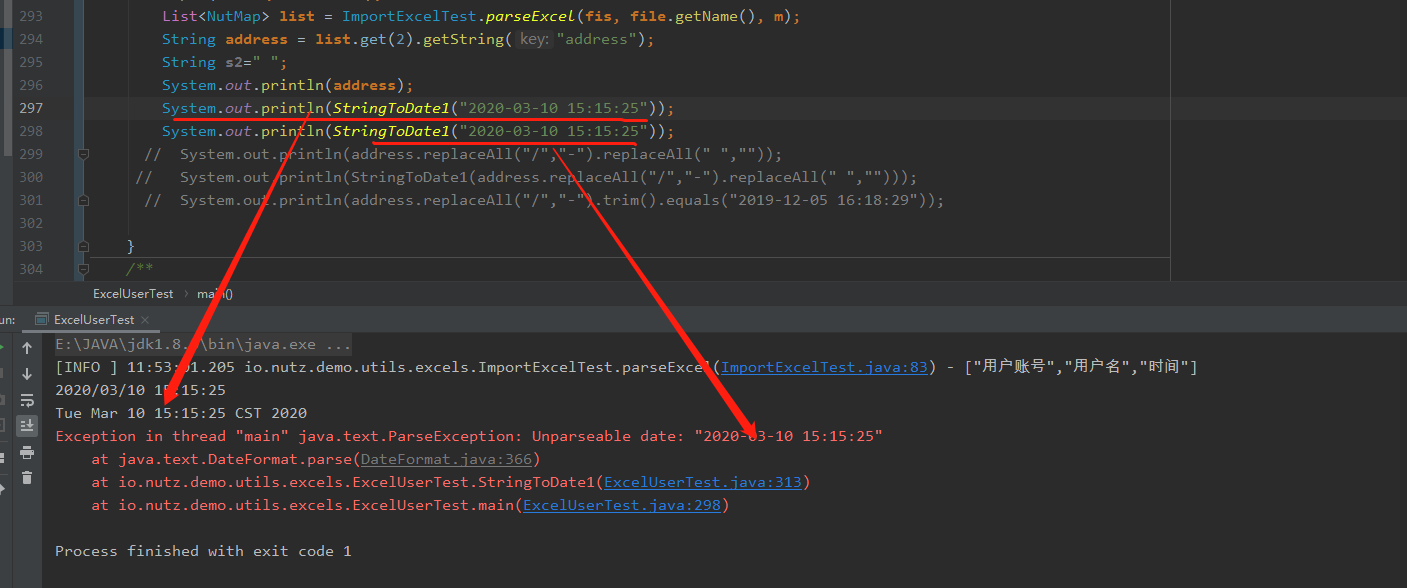1407x588 pixels.
Task: Collapse fold marker at line 301
Action: [83, 200]
